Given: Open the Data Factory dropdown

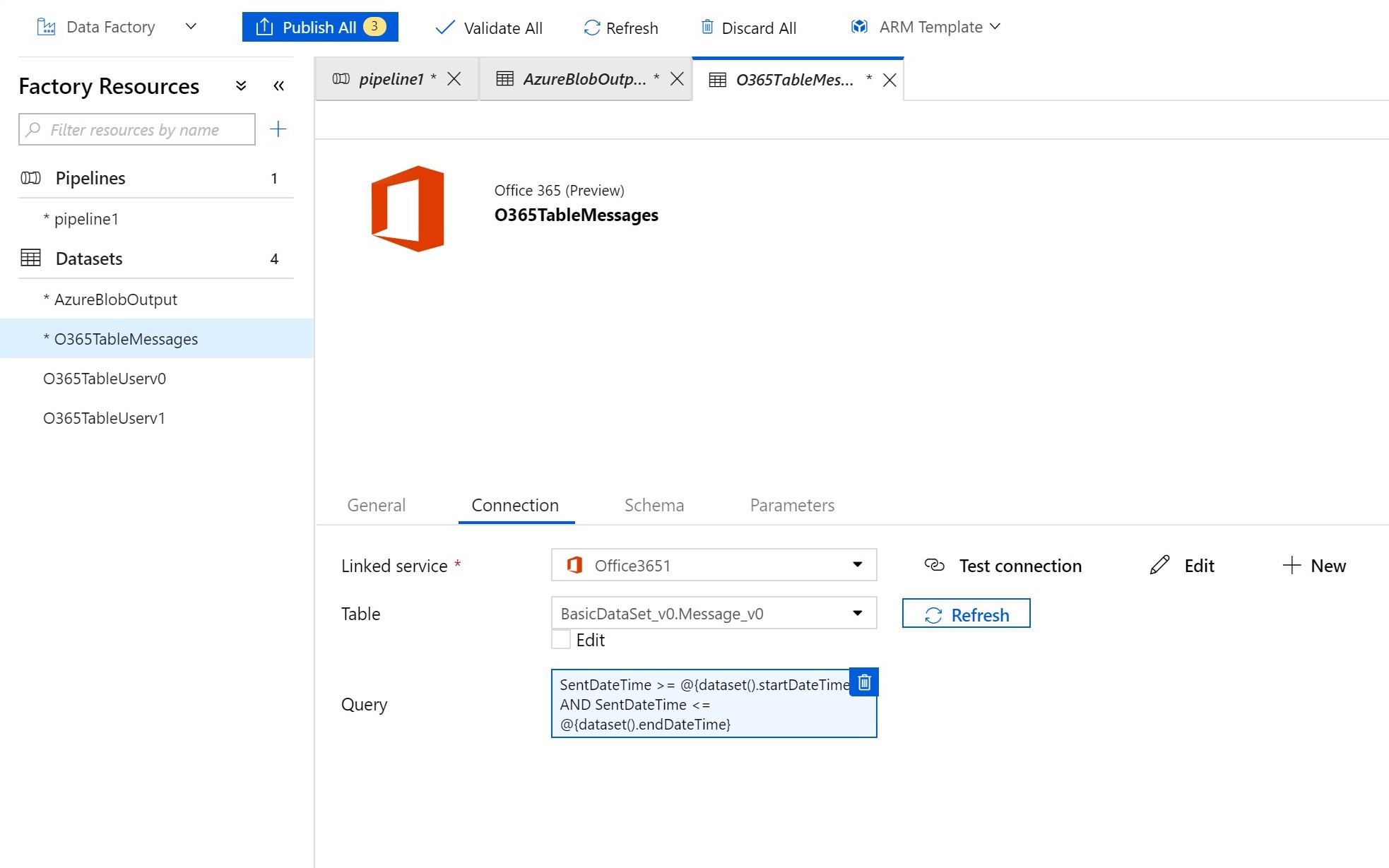Looking at the screenshot, I should coord(191,27).
